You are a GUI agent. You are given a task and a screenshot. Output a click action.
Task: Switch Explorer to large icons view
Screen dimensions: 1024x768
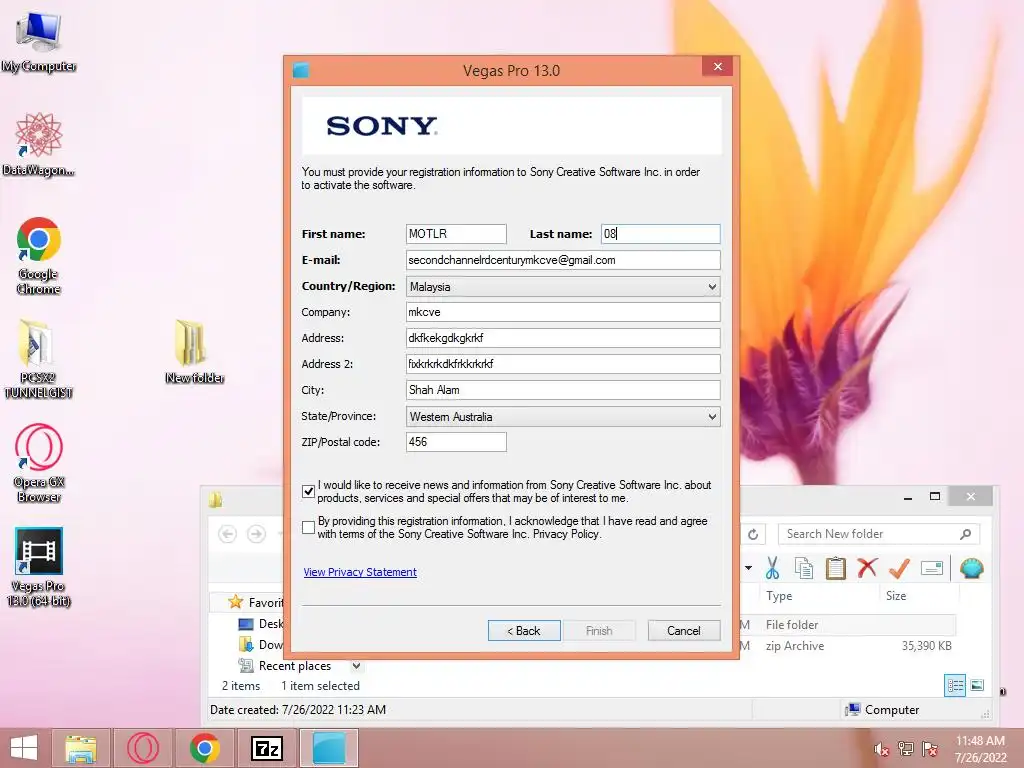(x=977, y=685)
